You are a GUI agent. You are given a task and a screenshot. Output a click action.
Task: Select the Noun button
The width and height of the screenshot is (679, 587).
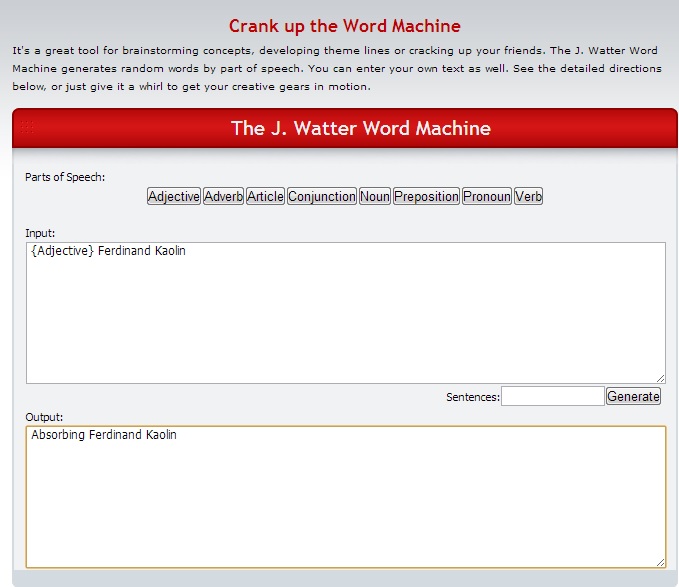click(375, 197)
